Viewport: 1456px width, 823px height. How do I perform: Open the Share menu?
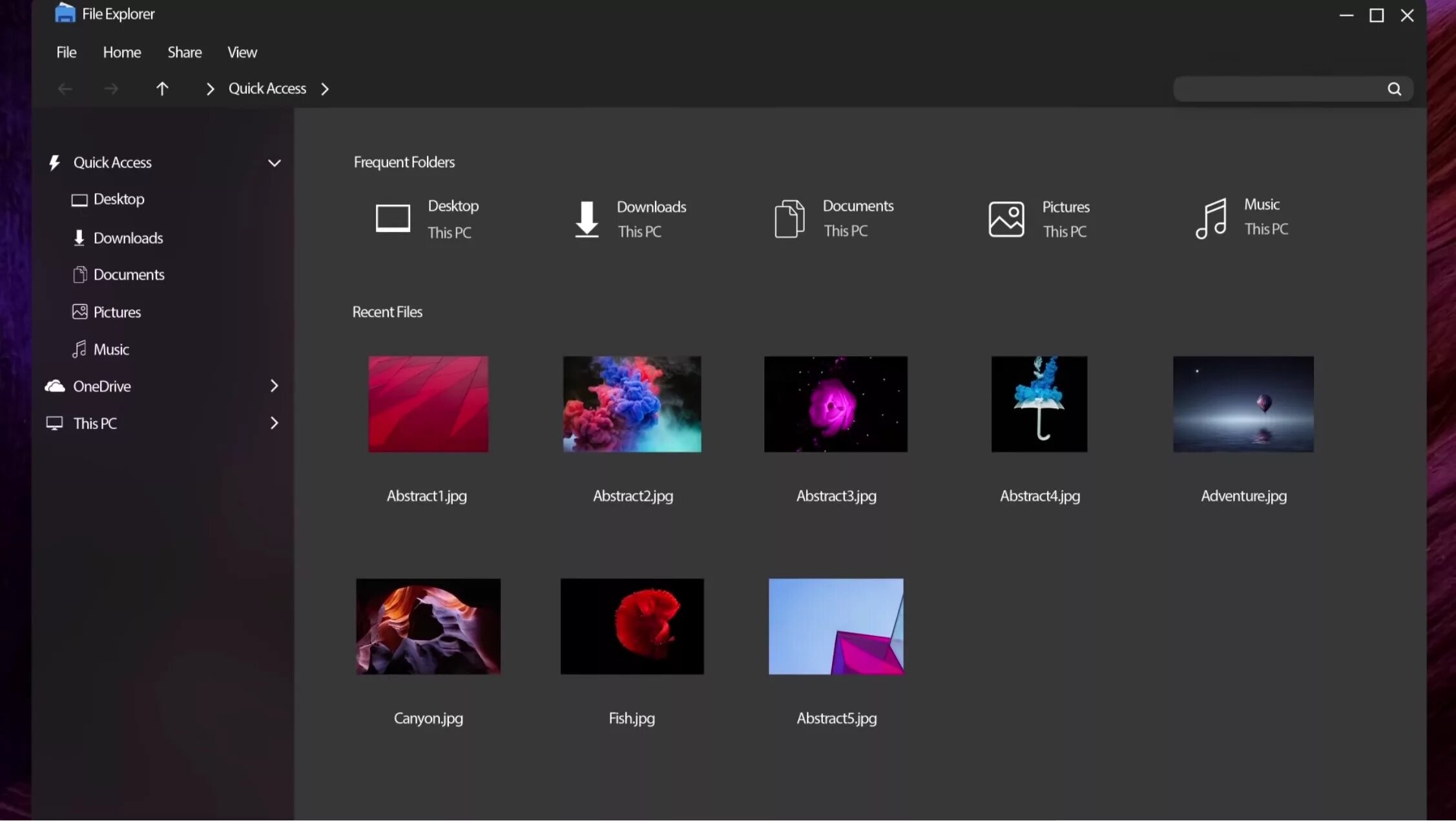[184, 51]
